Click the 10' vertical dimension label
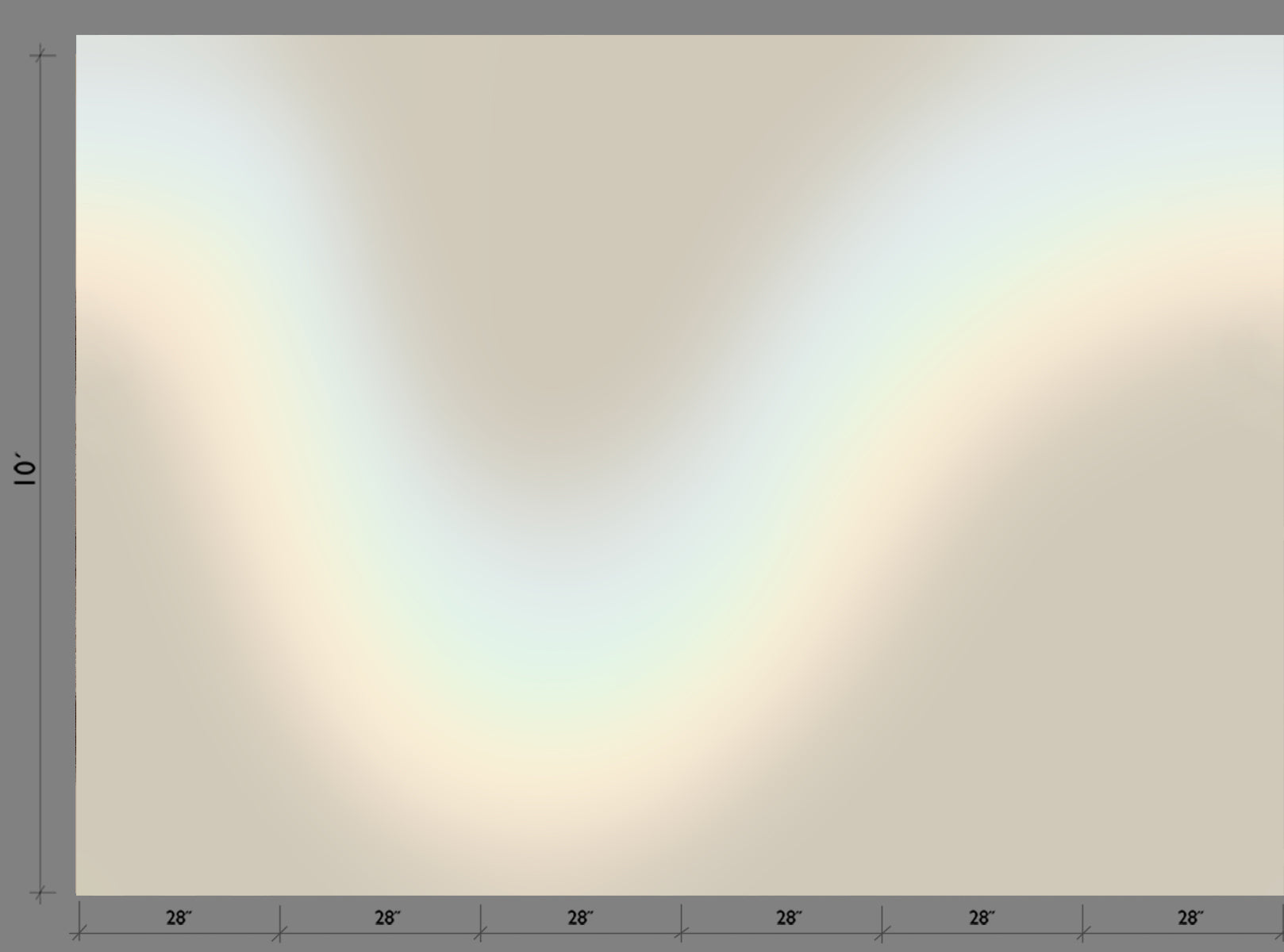Viewport: 1284px width, 952px height. coord(25,470)
